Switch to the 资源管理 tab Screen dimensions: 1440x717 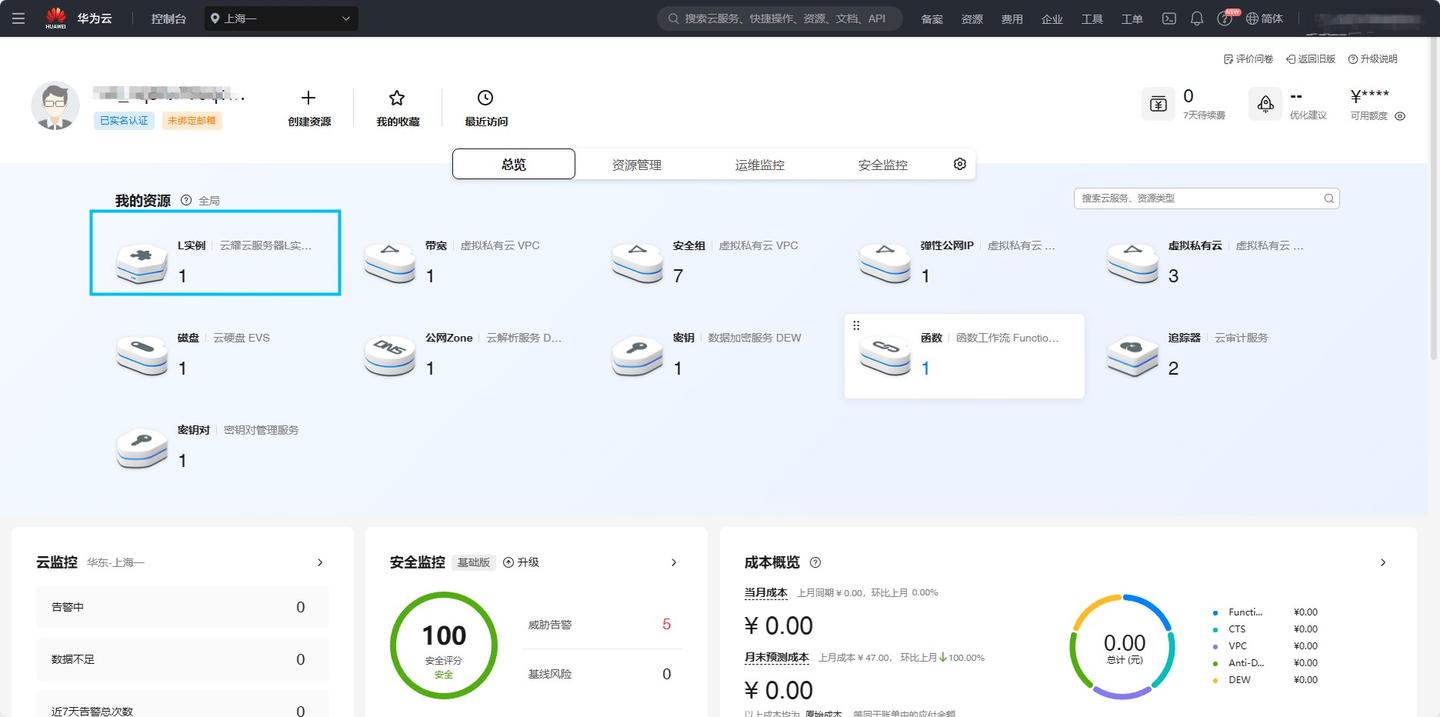pyautogui.click(x=637, y=164)
